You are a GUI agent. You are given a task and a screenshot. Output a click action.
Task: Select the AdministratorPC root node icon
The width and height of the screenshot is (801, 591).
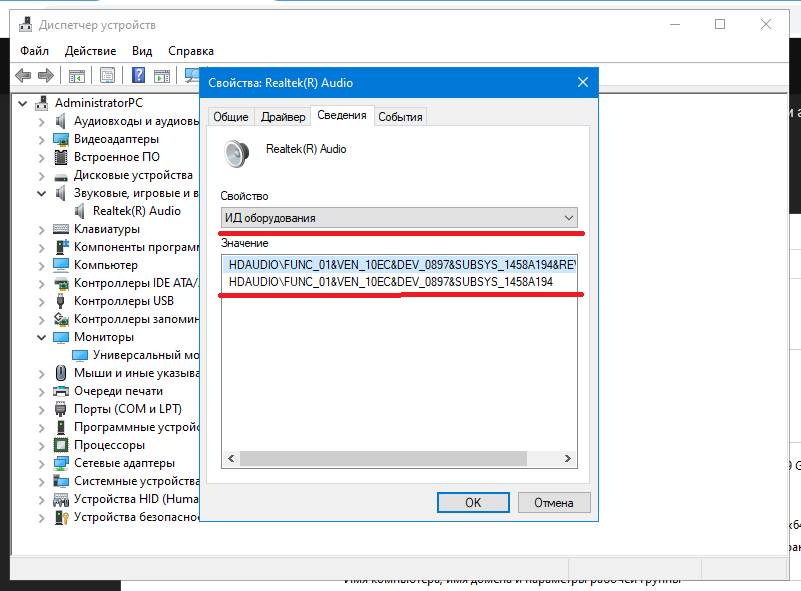(41, 103)
